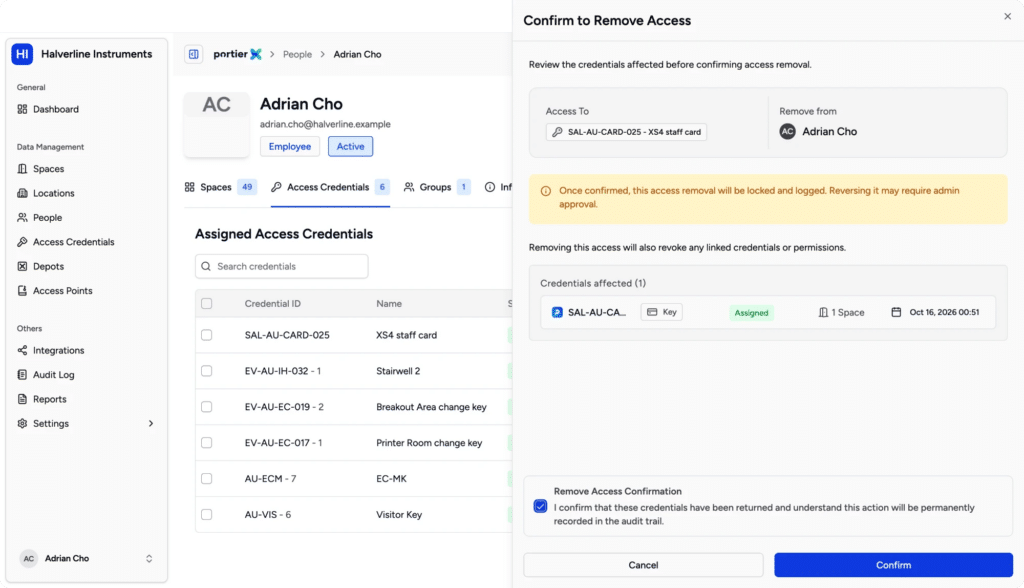Screen dimensions: 1024x588
Task: Click the Confirm button
Action: 893,565
